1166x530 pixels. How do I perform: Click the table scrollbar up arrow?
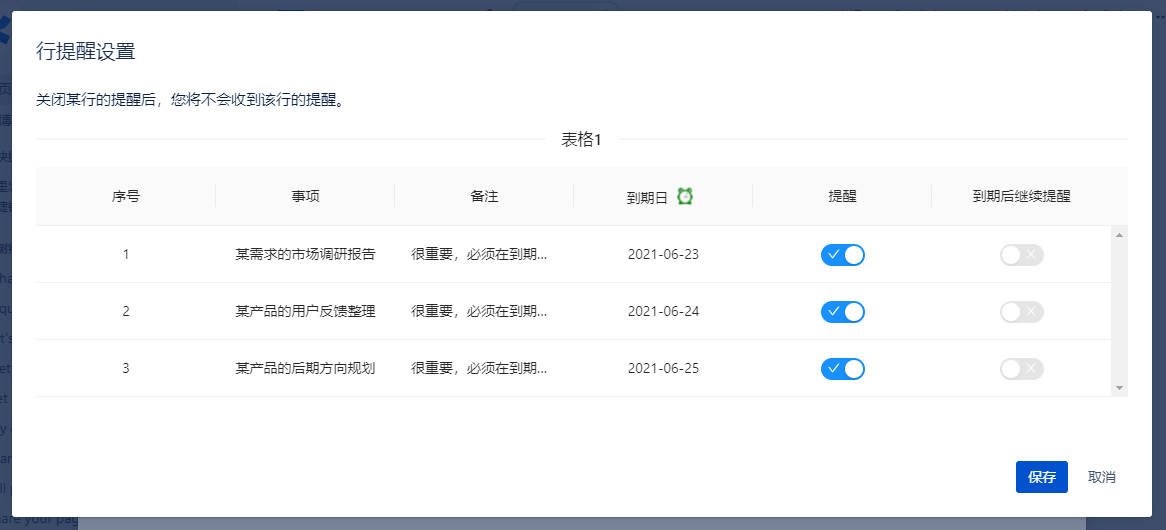[x=1119, y=235]
